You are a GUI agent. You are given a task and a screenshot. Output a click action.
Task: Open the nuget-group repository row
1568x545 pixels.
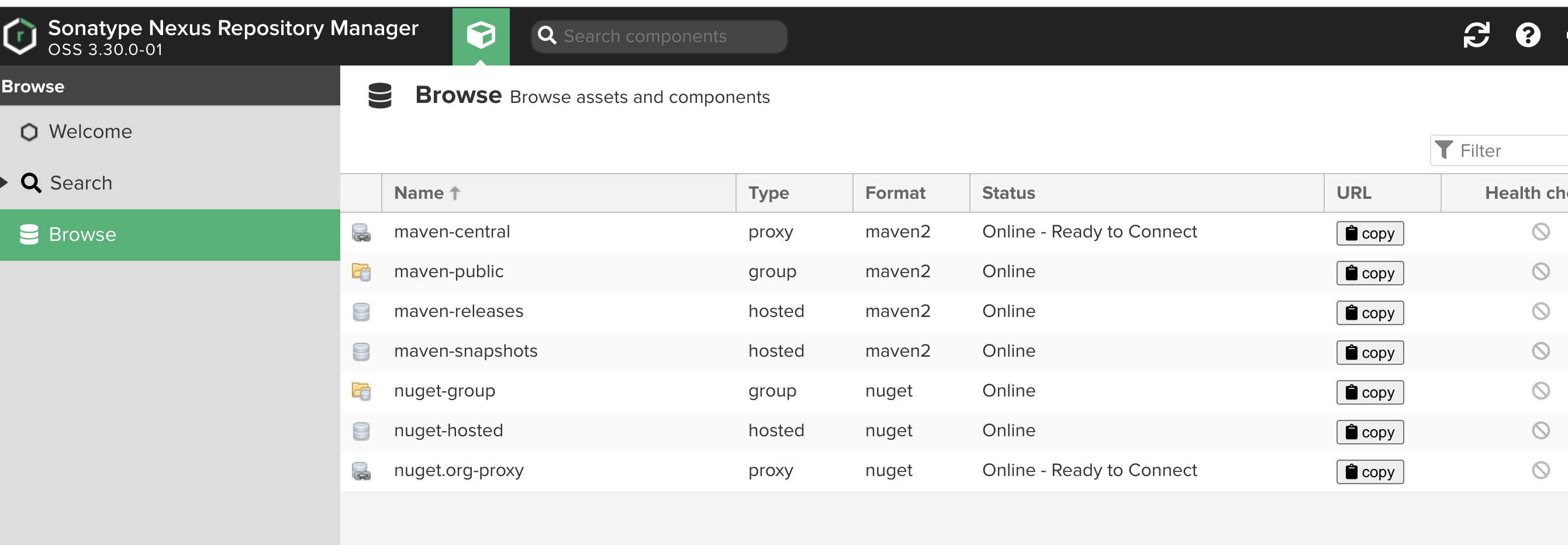click(x=954, y=391)
